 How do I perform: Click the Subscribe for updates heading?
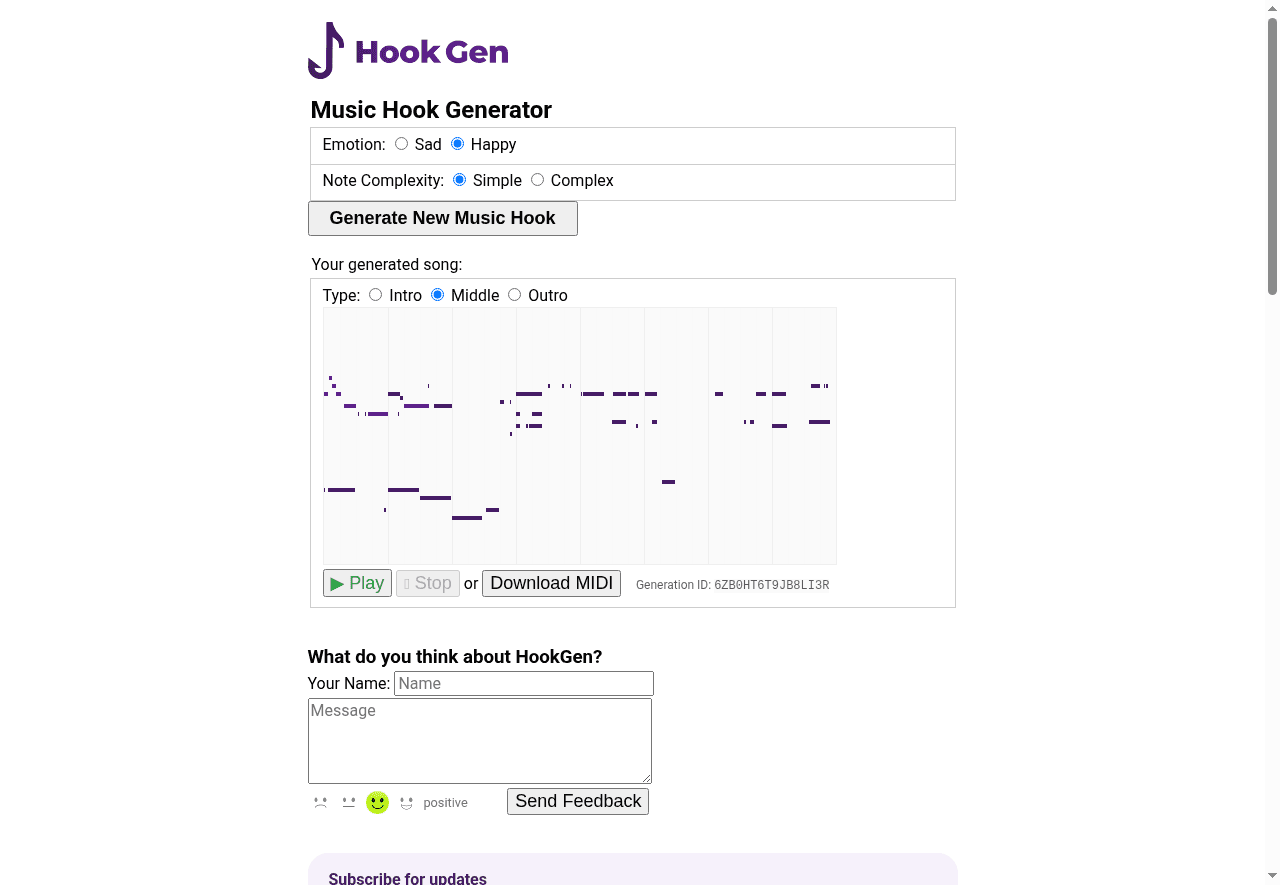[x=407, y=877]
